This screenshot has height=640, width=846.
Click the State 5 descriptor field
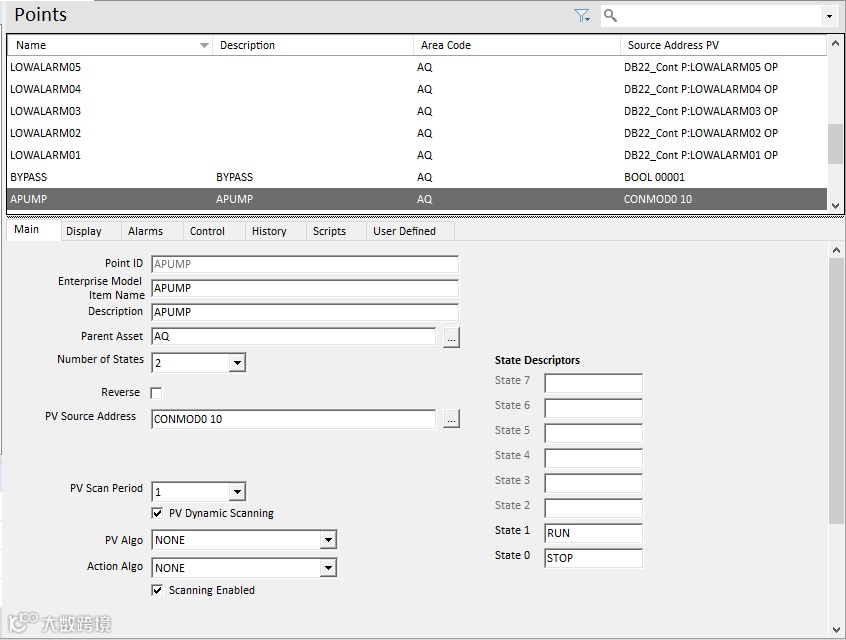point(593,433)
